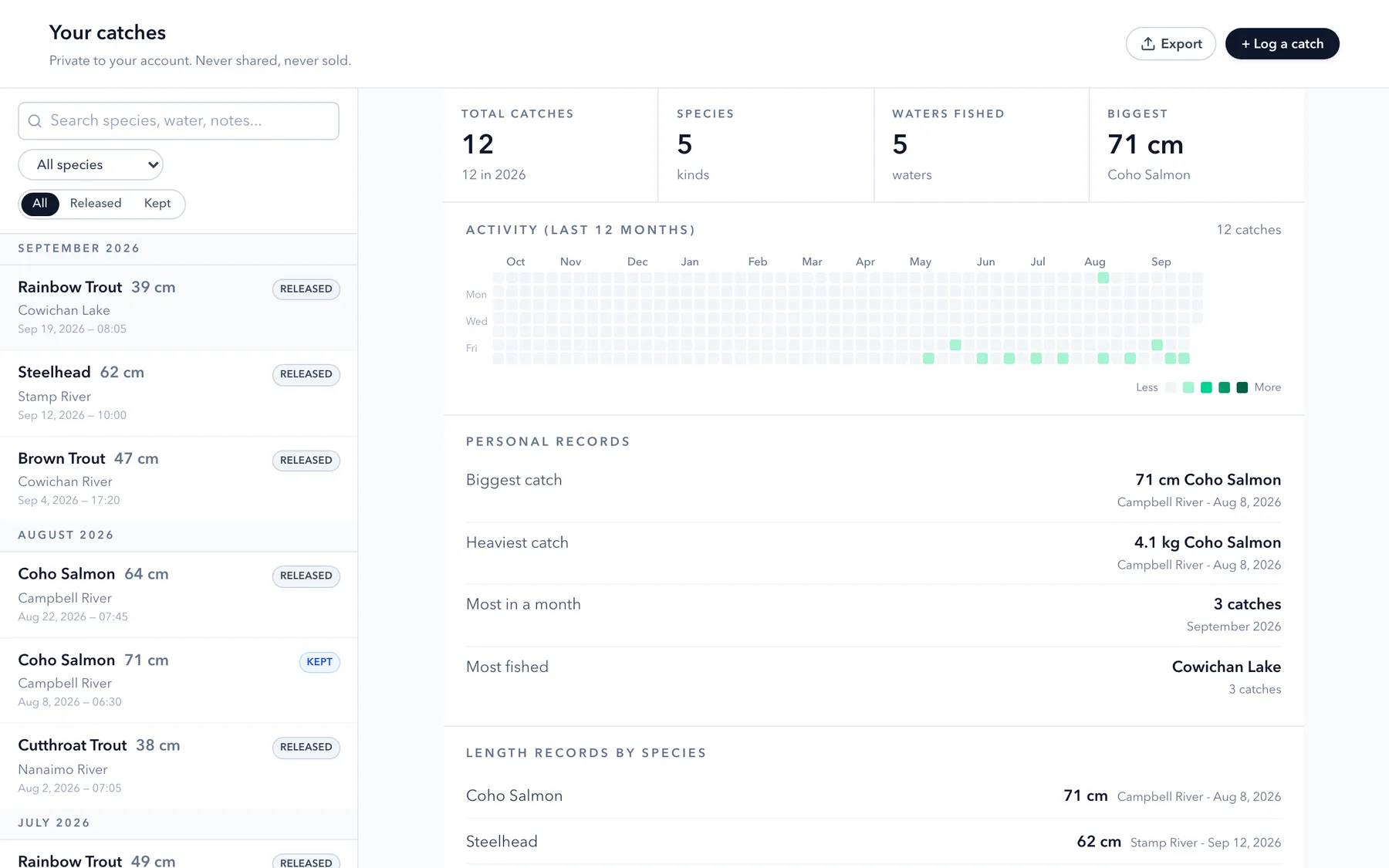The image size is (1389, 868).
Task: Click RELEASED badge on Rainbow Trout 39 cm
Action: click(306, 289)
